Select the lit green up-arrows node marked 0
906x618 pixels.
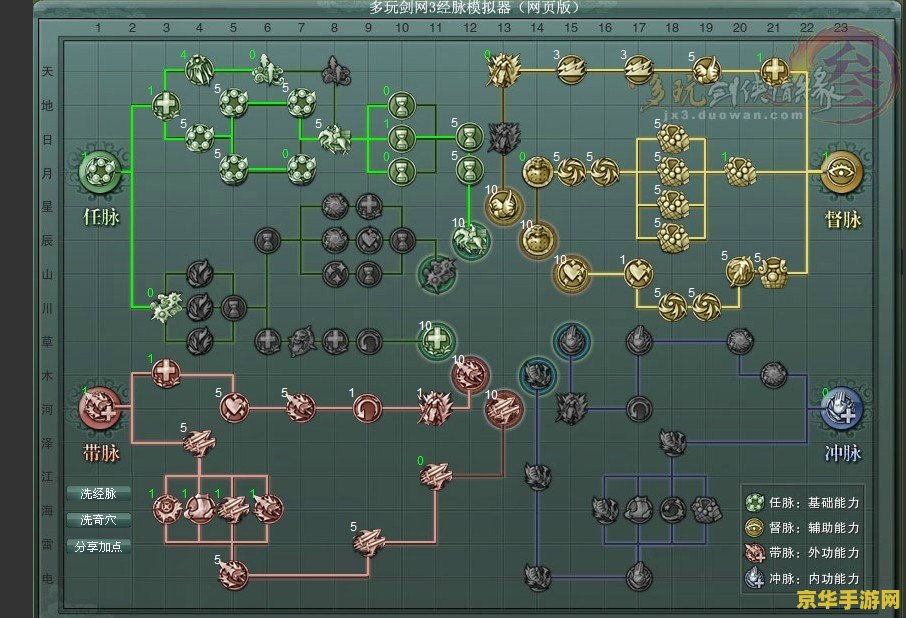[x=266, y=70]
